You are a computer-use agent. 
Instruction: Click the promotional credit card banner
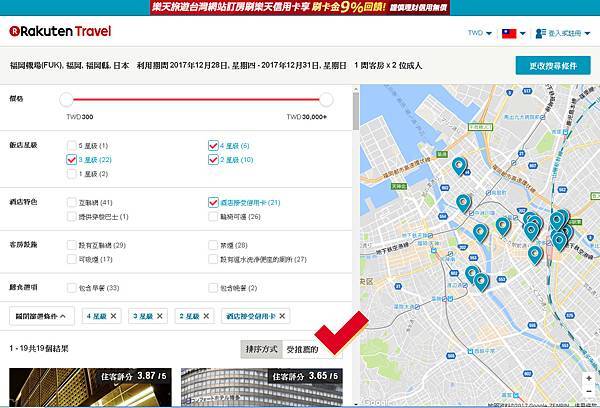(300, 7)
